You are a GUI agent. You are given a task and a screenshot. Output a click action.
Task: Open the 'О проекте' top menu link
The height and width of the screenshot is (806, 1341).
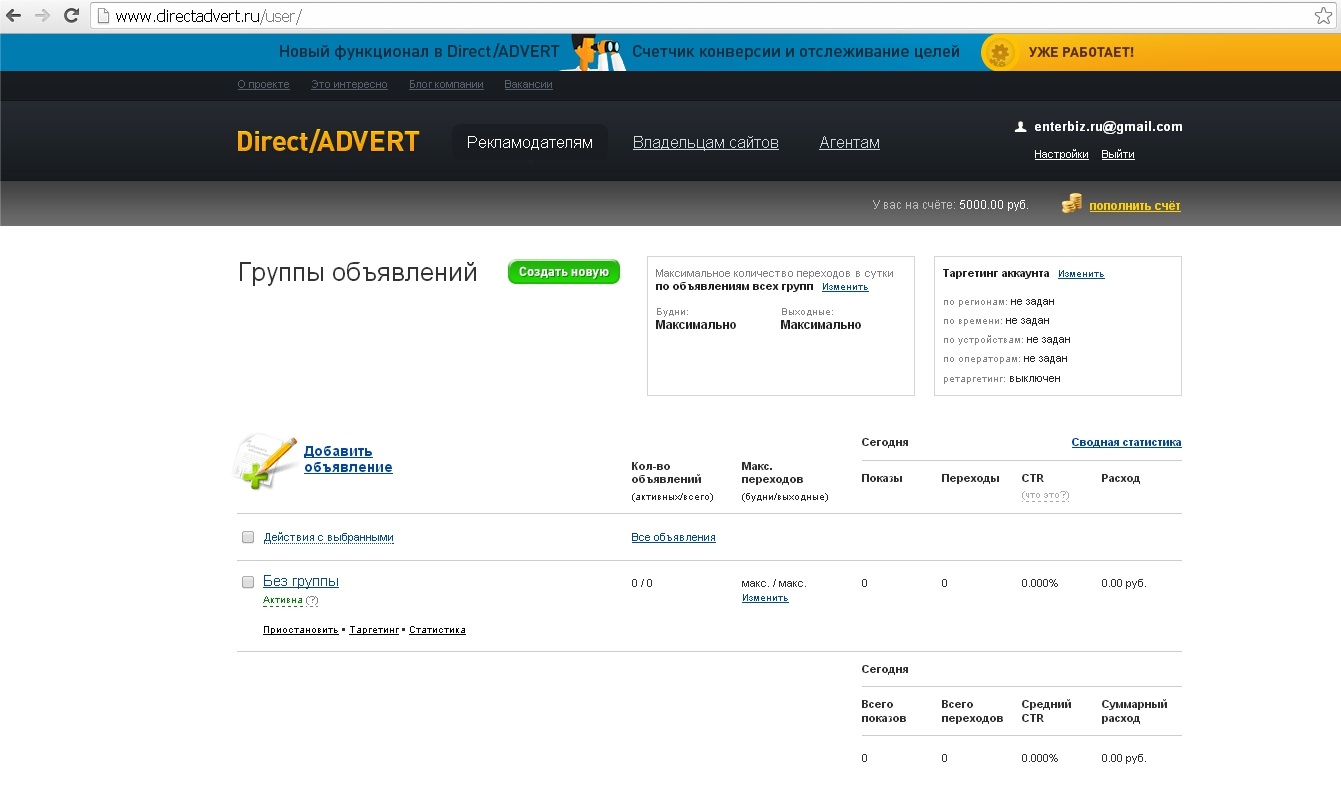[263, 85]
